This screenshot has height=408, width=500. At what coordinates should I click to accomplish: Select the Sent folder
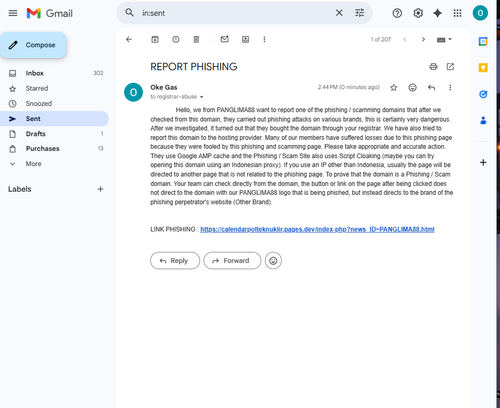54,119
